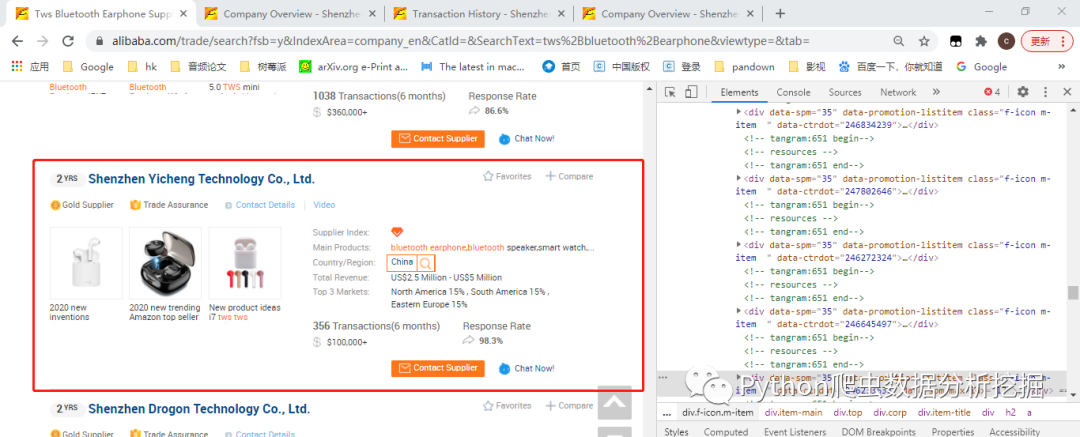Open i7 tws colorful earphones thumbnail
The image size is (1080, 437).
(x=245, y=263)
